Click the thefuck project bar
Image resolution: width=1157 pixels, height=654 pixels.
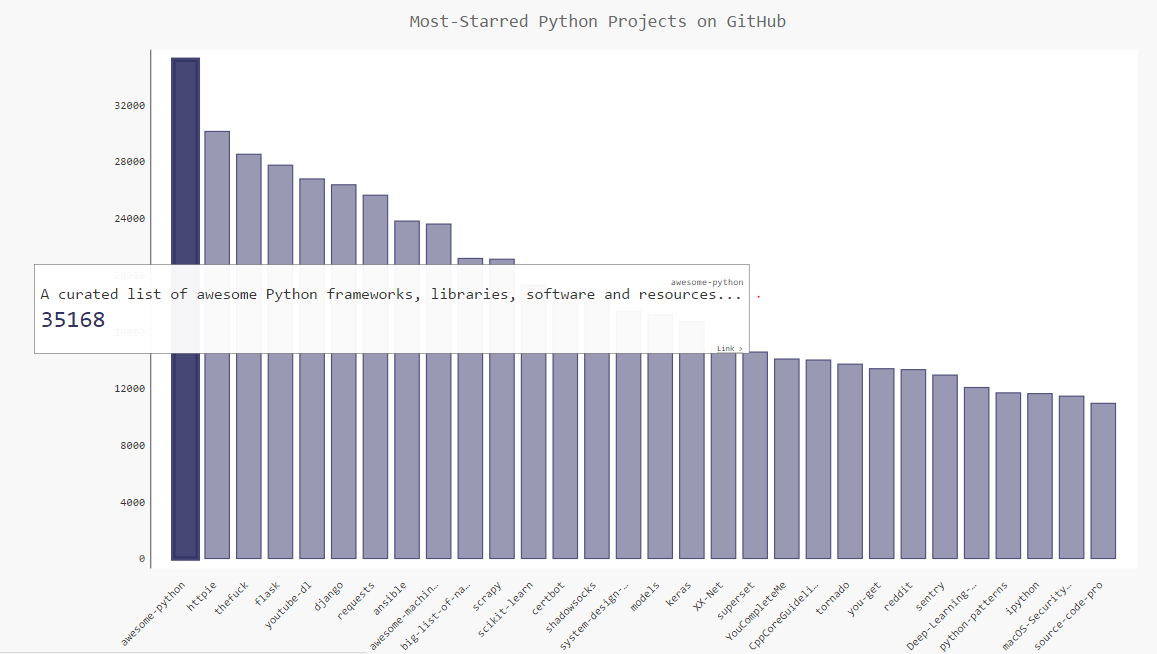click(249, 357)
